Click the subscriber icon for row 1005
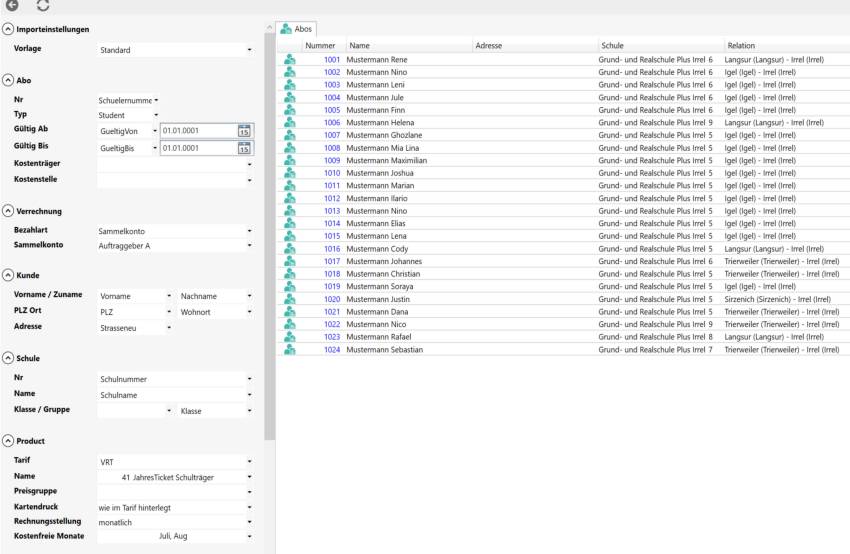The image size is (850, 554). 290,110
